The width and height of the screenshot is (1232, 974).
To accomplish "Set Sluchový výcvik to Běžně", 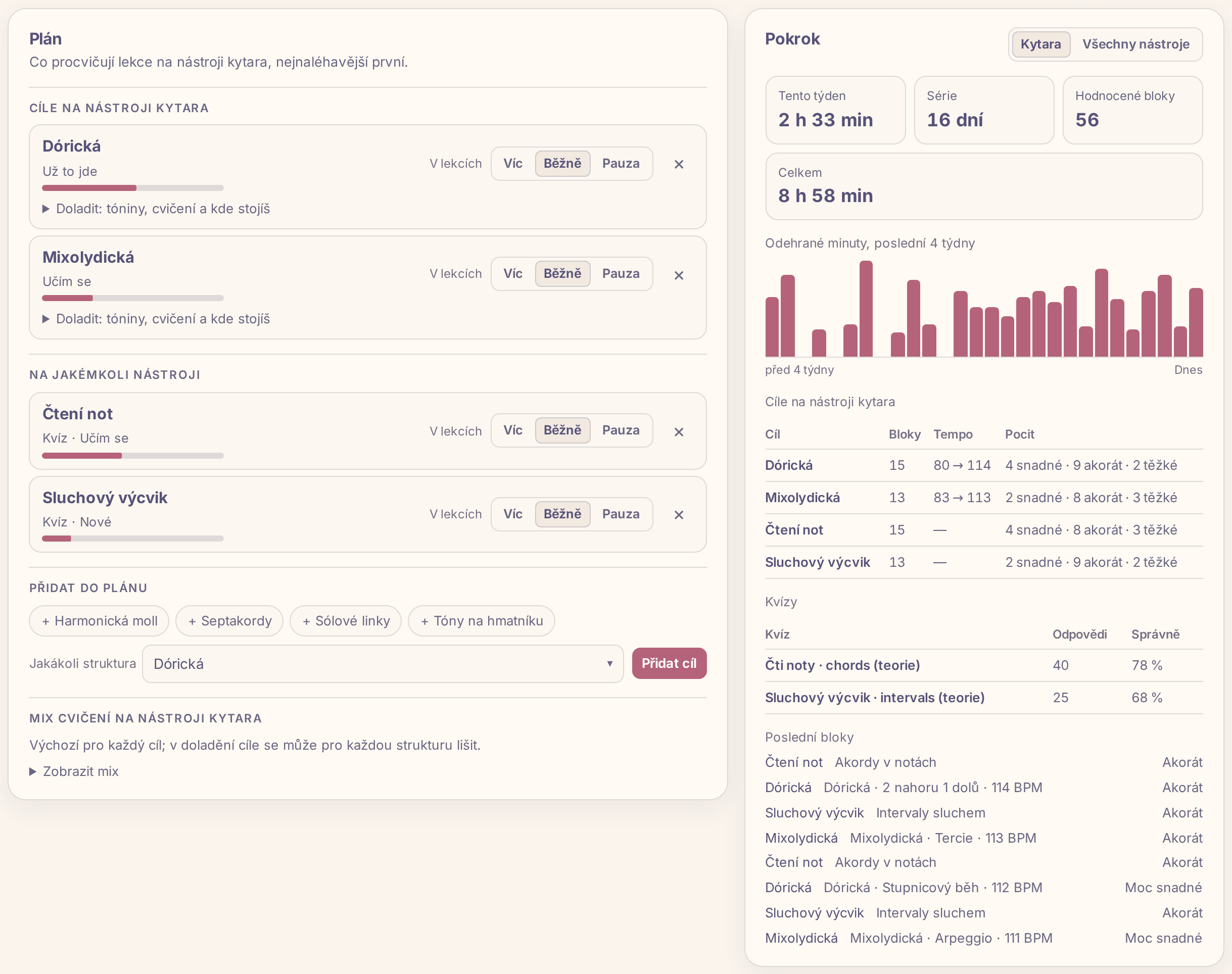I will click(562, 514).
